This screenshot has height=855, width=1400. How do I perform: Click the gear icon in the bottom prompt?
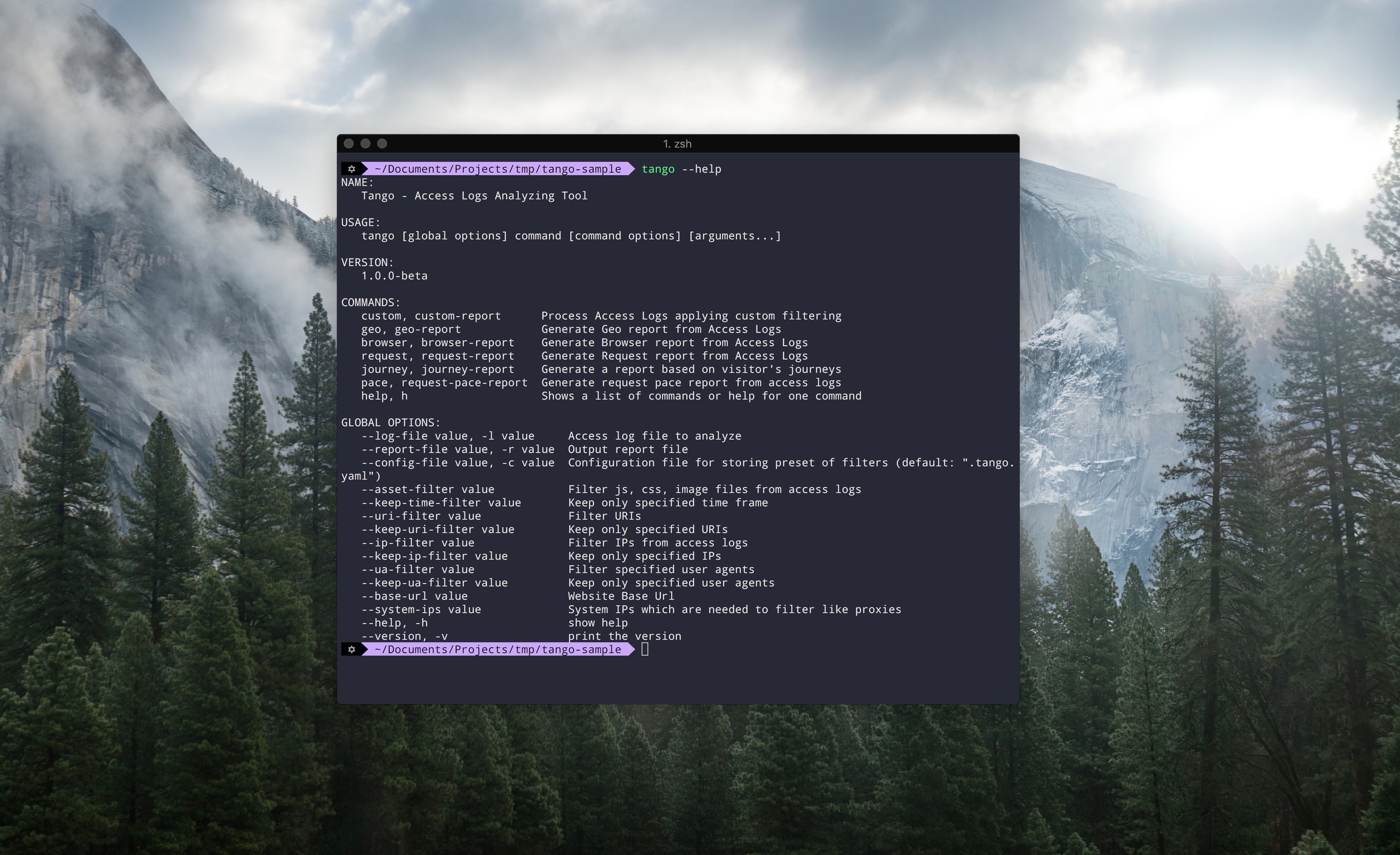(351, 650)
